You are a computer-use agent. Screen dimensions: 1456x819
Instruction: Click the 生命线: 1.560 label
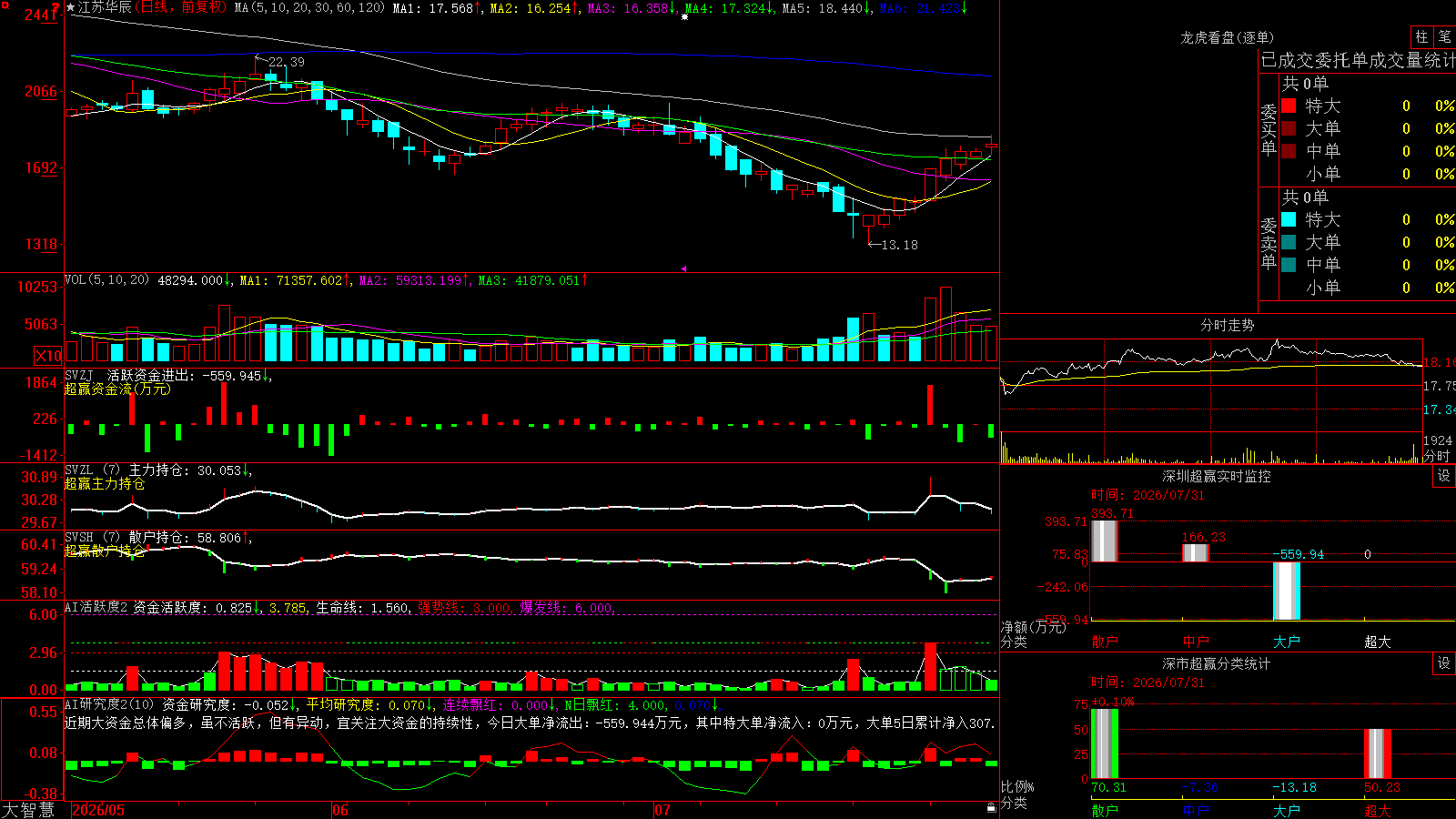point(362,608)
